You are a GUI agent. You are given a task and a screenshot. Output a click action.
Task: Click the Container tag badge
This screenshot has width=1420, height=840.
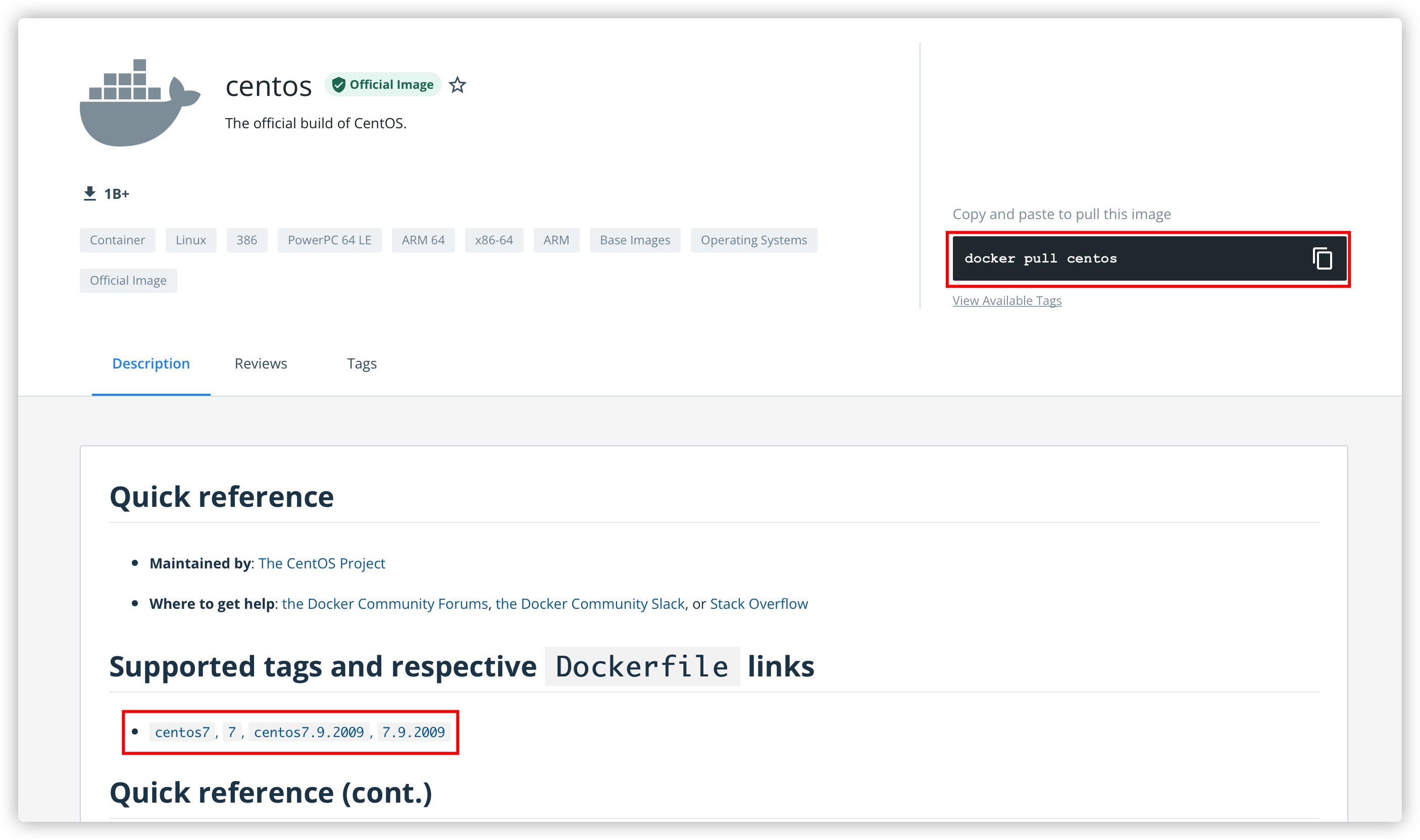click(x=117, y=240)
